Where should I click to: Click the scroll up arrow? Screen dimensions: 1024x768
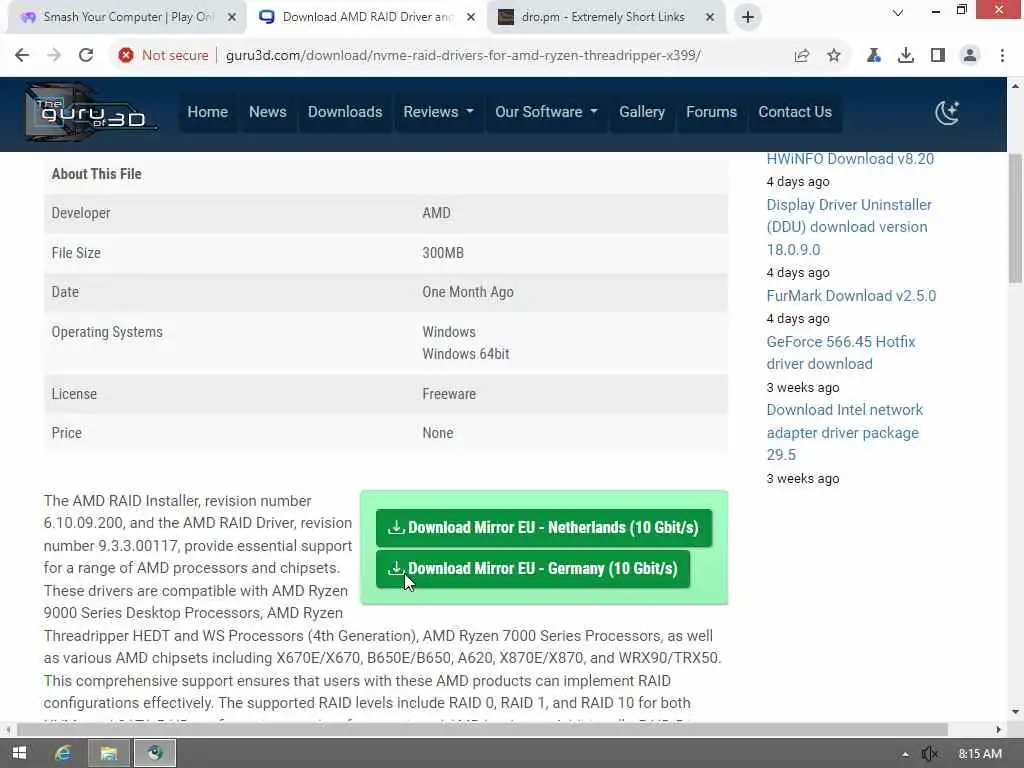click(1016, 86)
